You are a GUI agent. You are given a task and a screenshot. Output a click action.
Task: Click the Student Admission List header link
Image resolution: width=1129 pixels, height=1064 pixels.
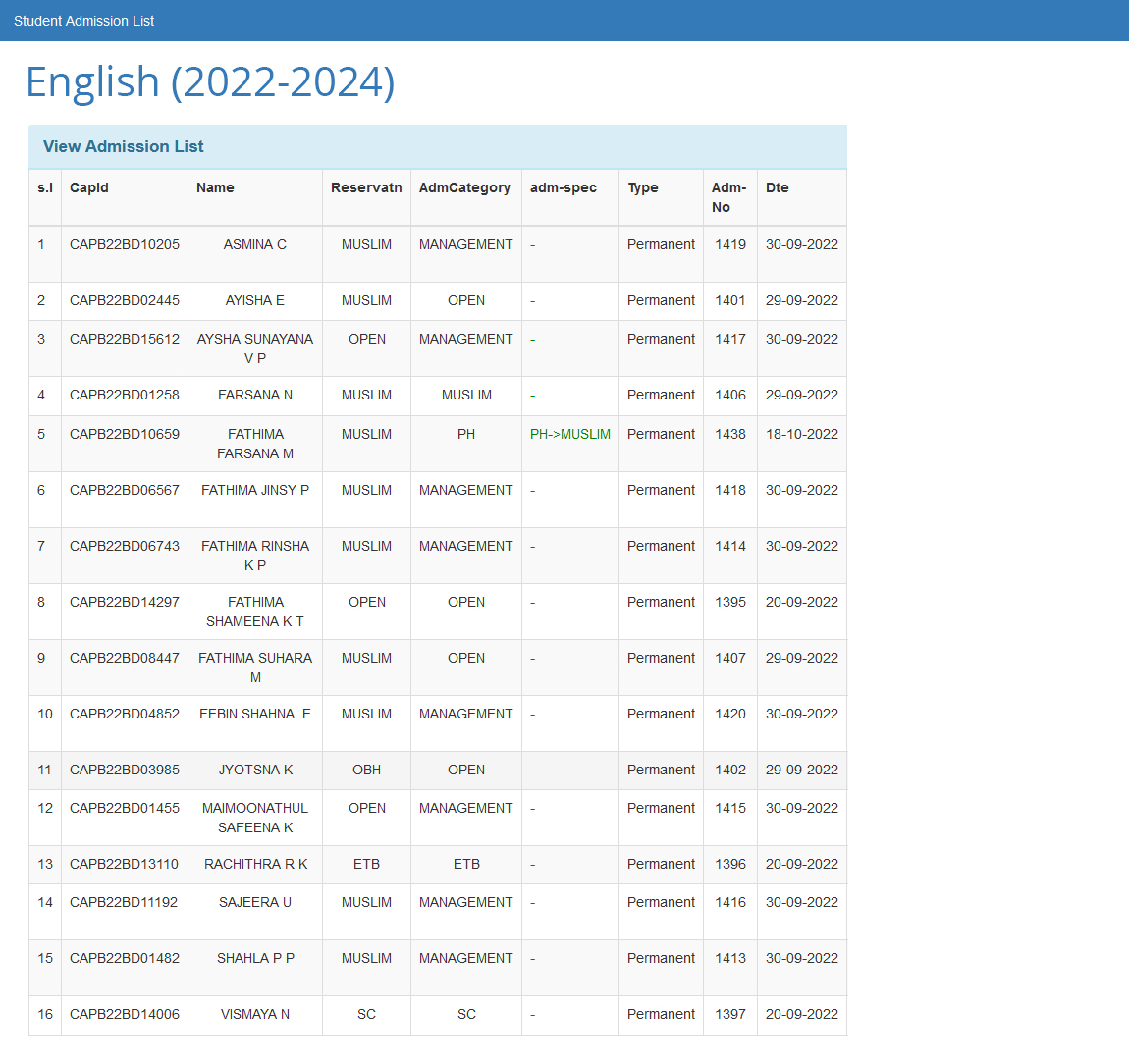[83, 21]
